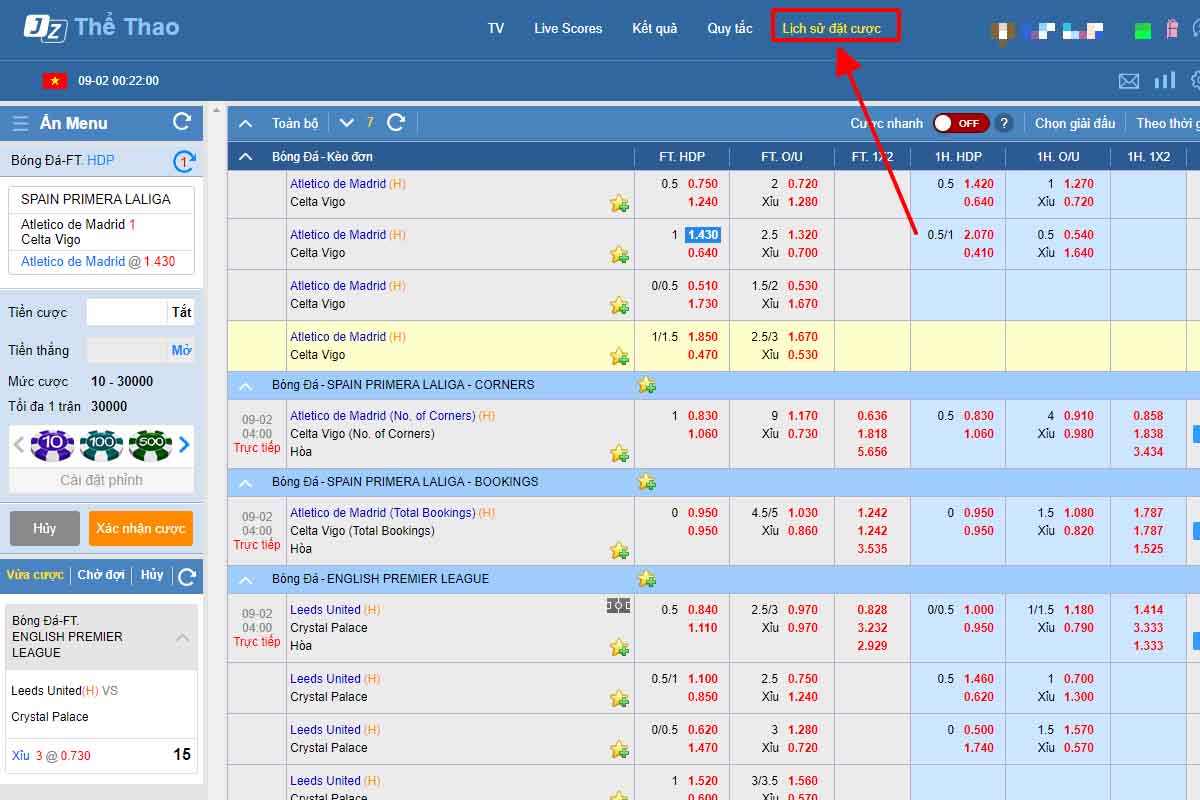Click the green square icon in the top bar
1200x800 pixels.
point(1142,31)
